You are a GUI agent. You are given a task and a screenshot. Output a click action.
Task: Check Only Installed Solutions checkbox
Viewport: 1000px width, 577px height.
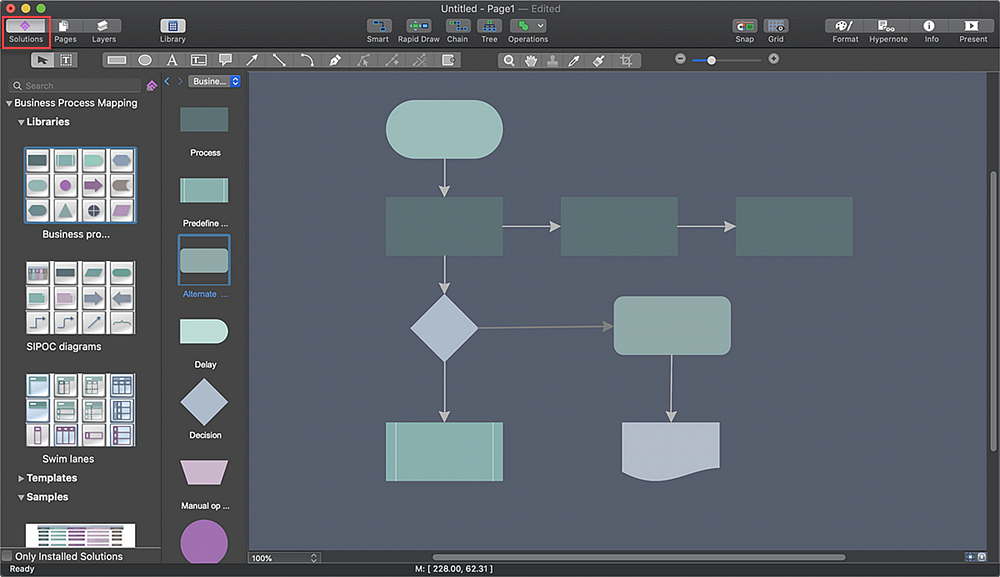(x=7, y=556)
